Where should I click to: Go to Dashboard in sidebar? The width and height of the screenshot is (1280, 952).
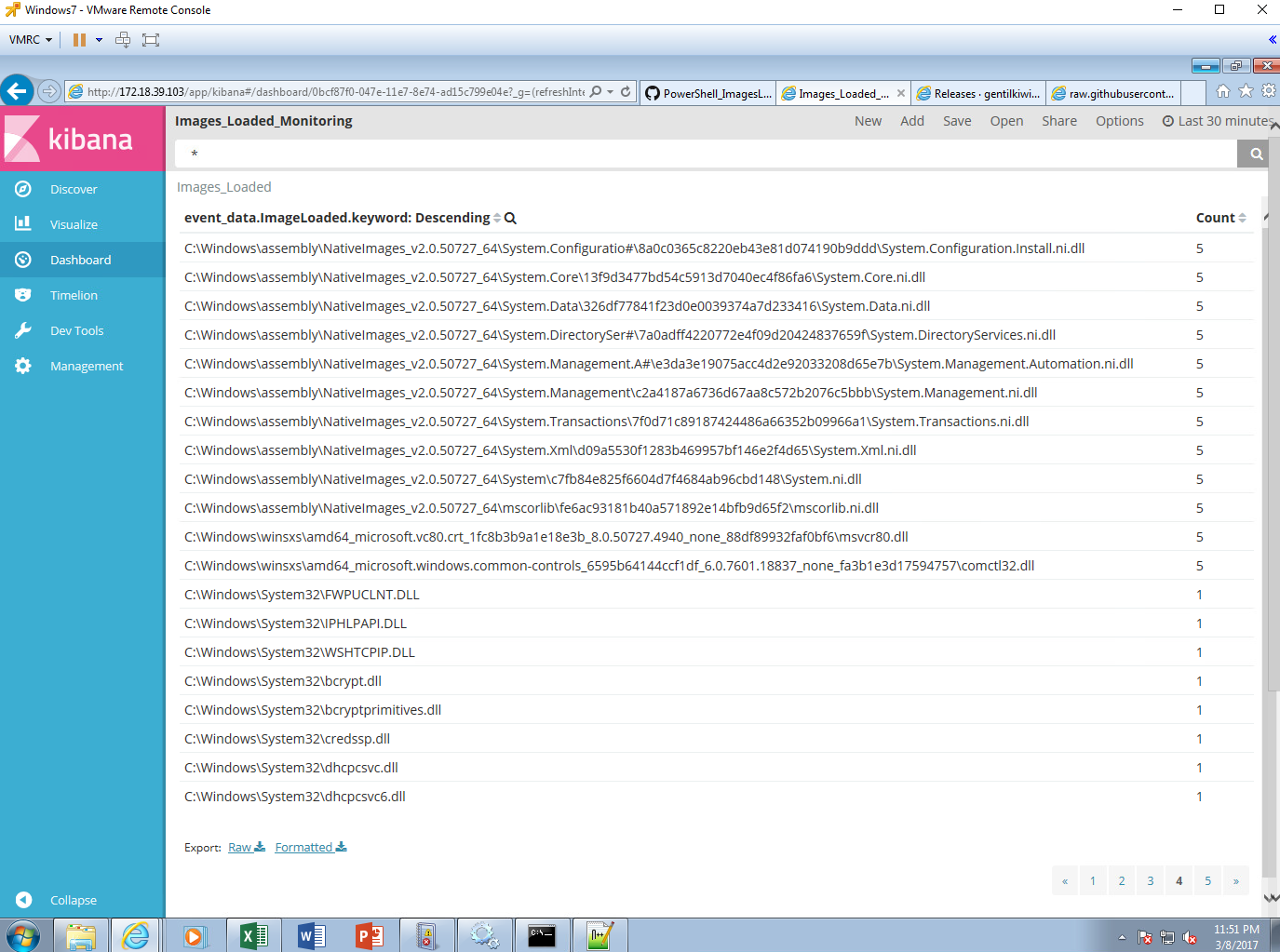(82, 260)
